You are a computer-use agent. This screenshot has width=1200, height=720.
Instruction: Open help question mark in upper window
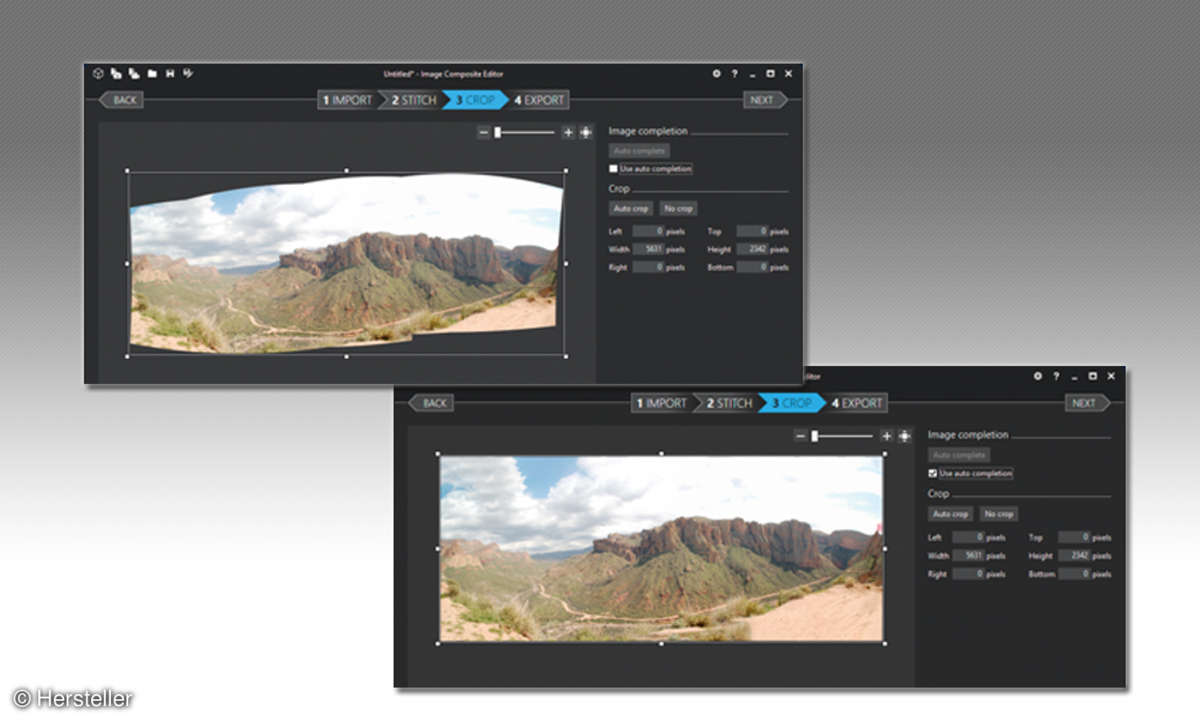tap(734, 73)
